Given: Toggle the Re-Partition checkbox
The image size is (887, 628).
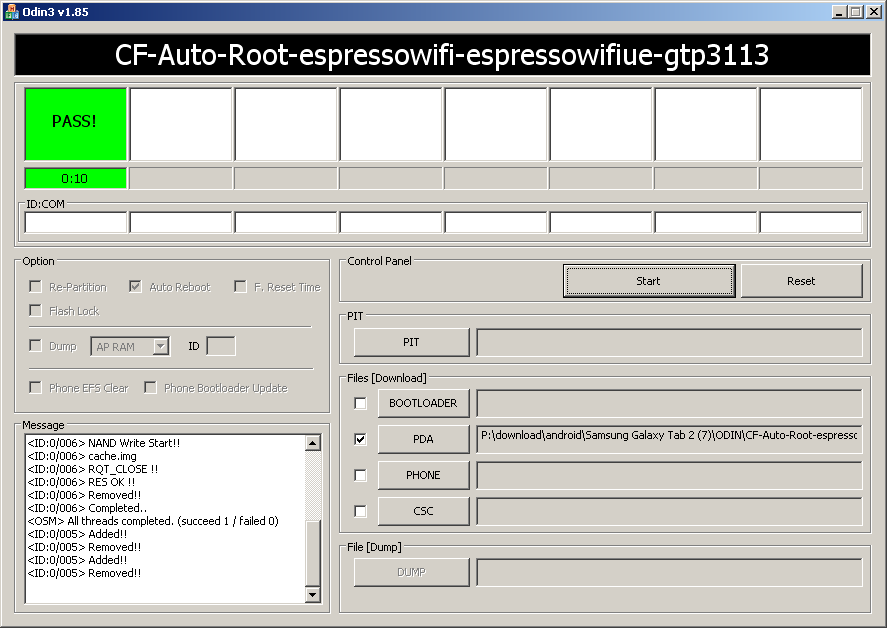Looking at the screenshot, I should point(35,287).
